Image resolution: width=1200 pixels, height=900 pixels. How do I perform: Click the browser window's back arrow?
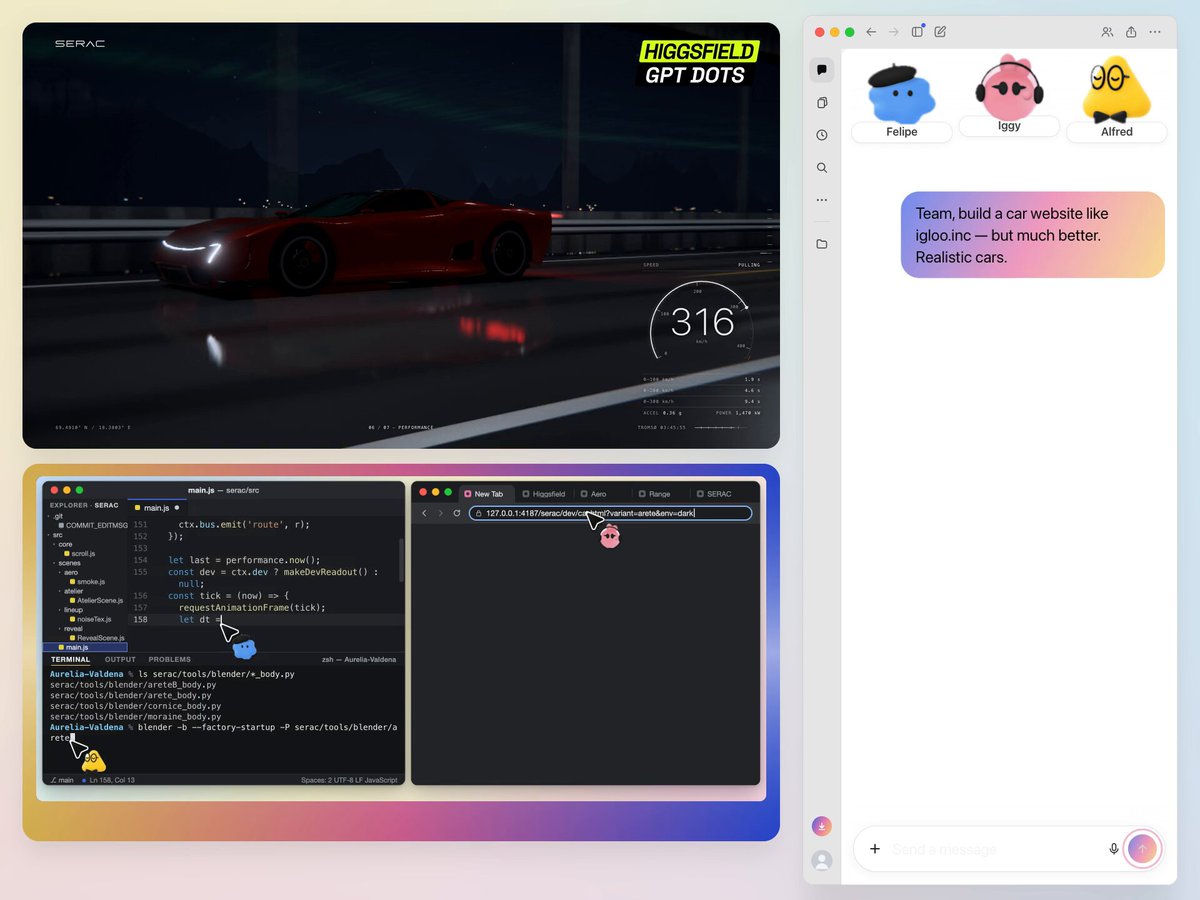[x=424, y=513]
